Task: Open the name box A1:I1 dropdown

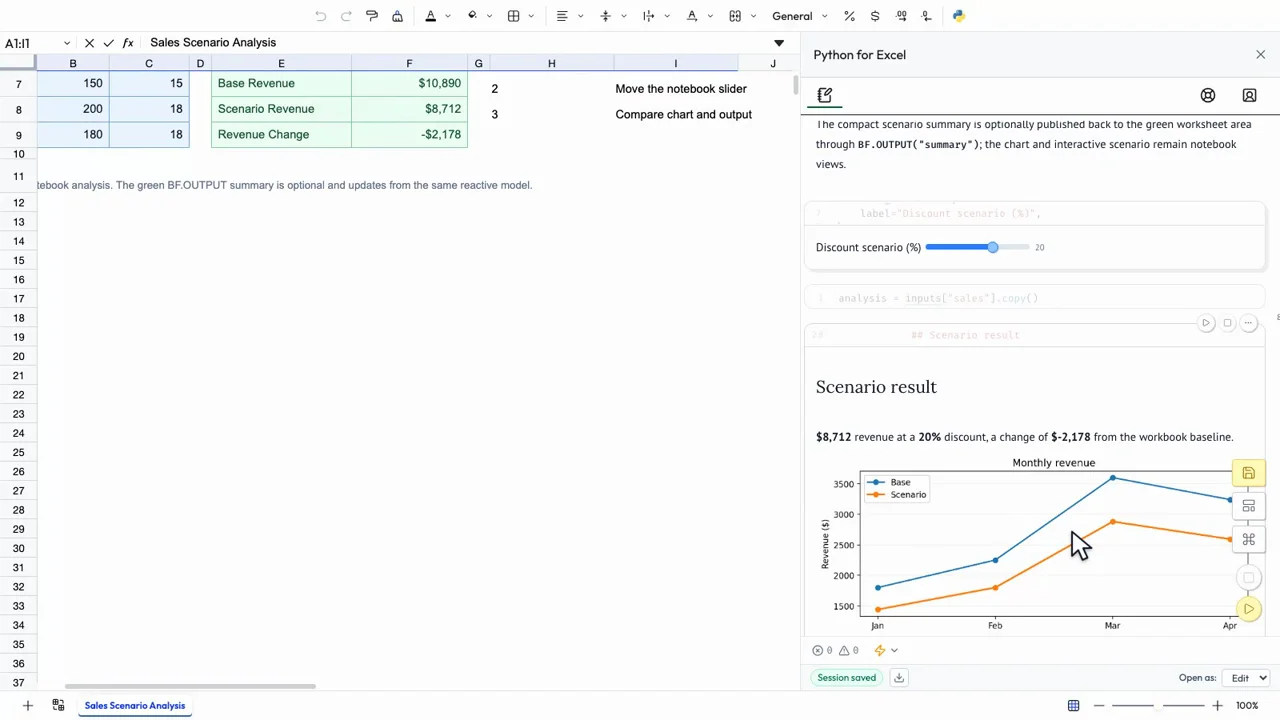Action: click(67, 43)
